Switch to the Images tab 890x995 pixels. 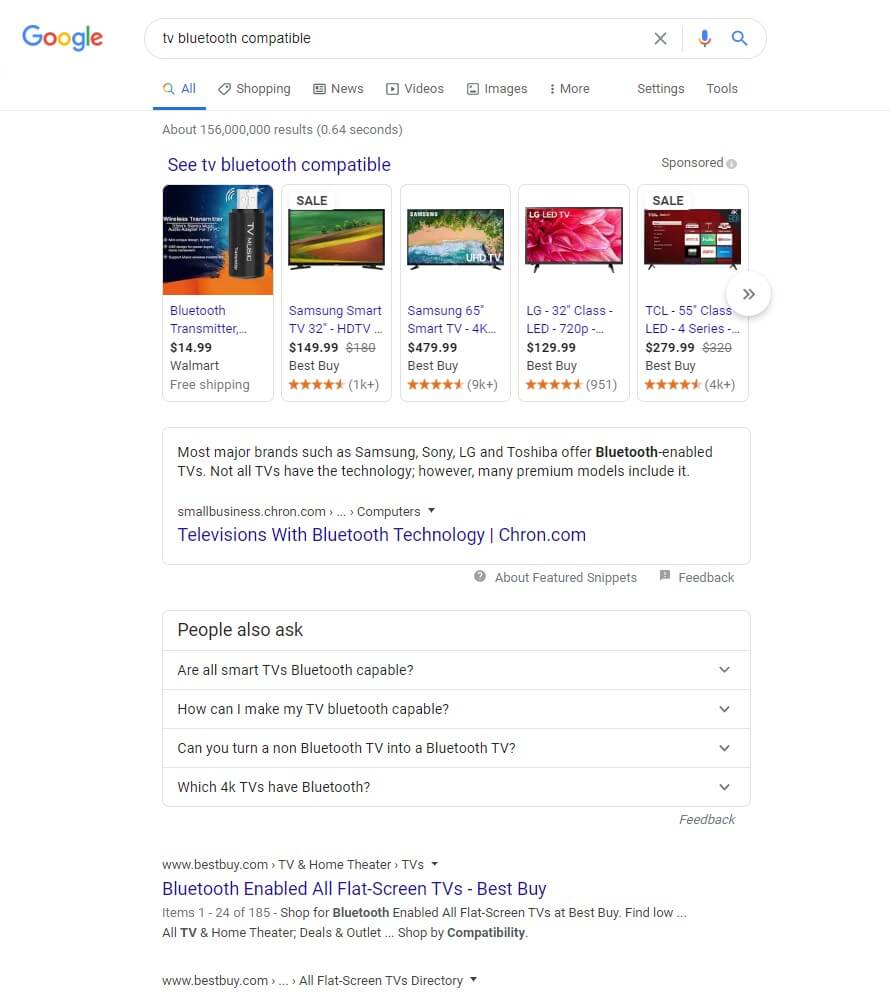[497, 89]
